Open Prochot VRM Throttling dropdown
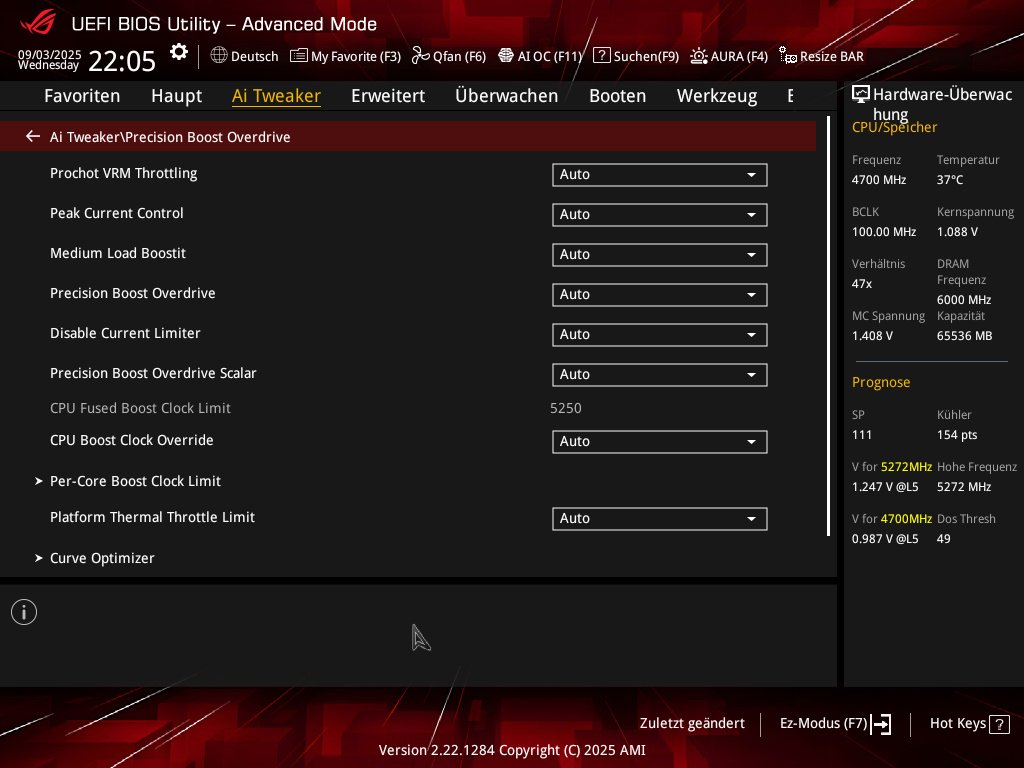Image resolution: width=1024 pixels, height=768 pixels. coord(660,174)
